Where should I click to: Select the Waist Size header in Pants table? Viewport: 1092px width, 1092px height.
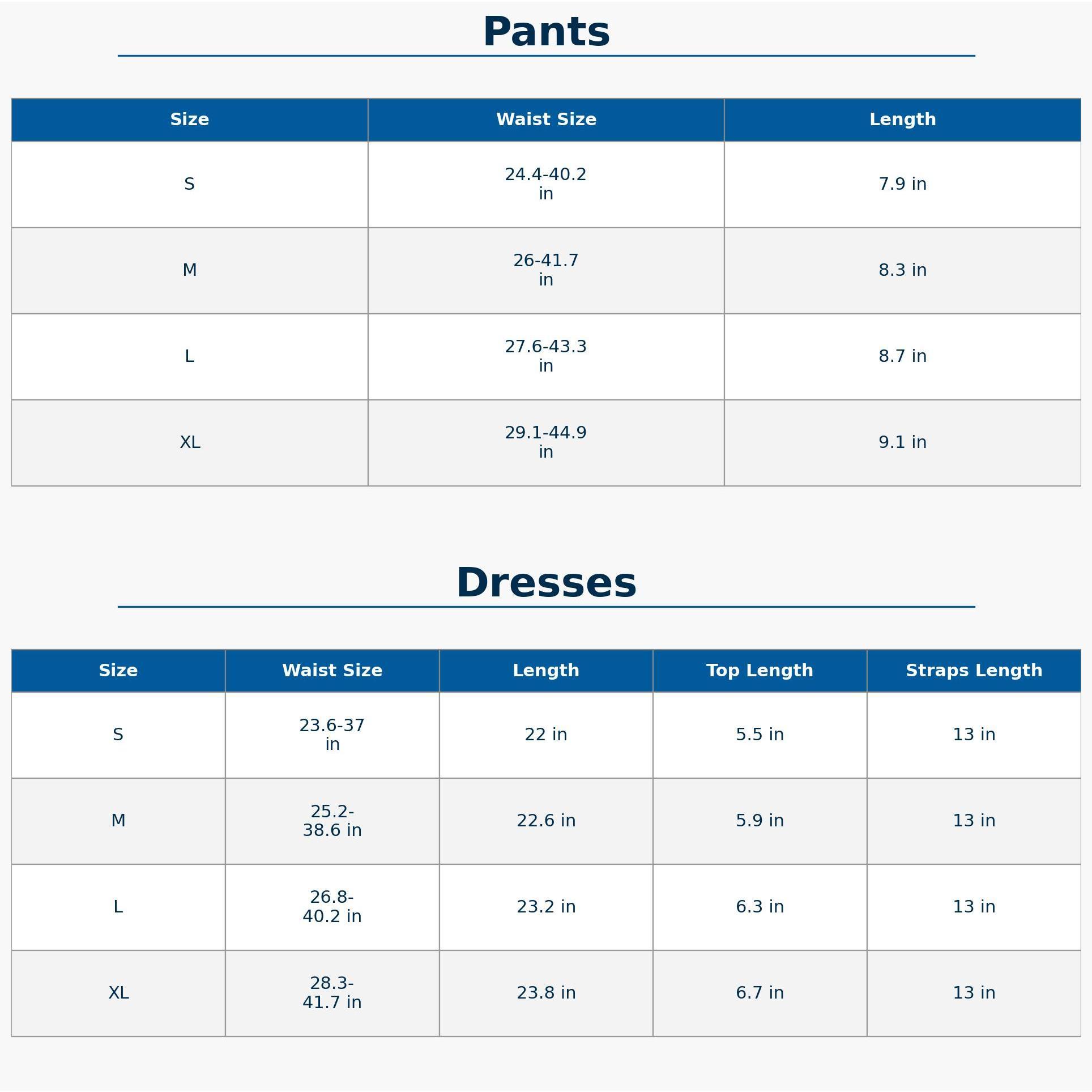click(x=546, y=120)
